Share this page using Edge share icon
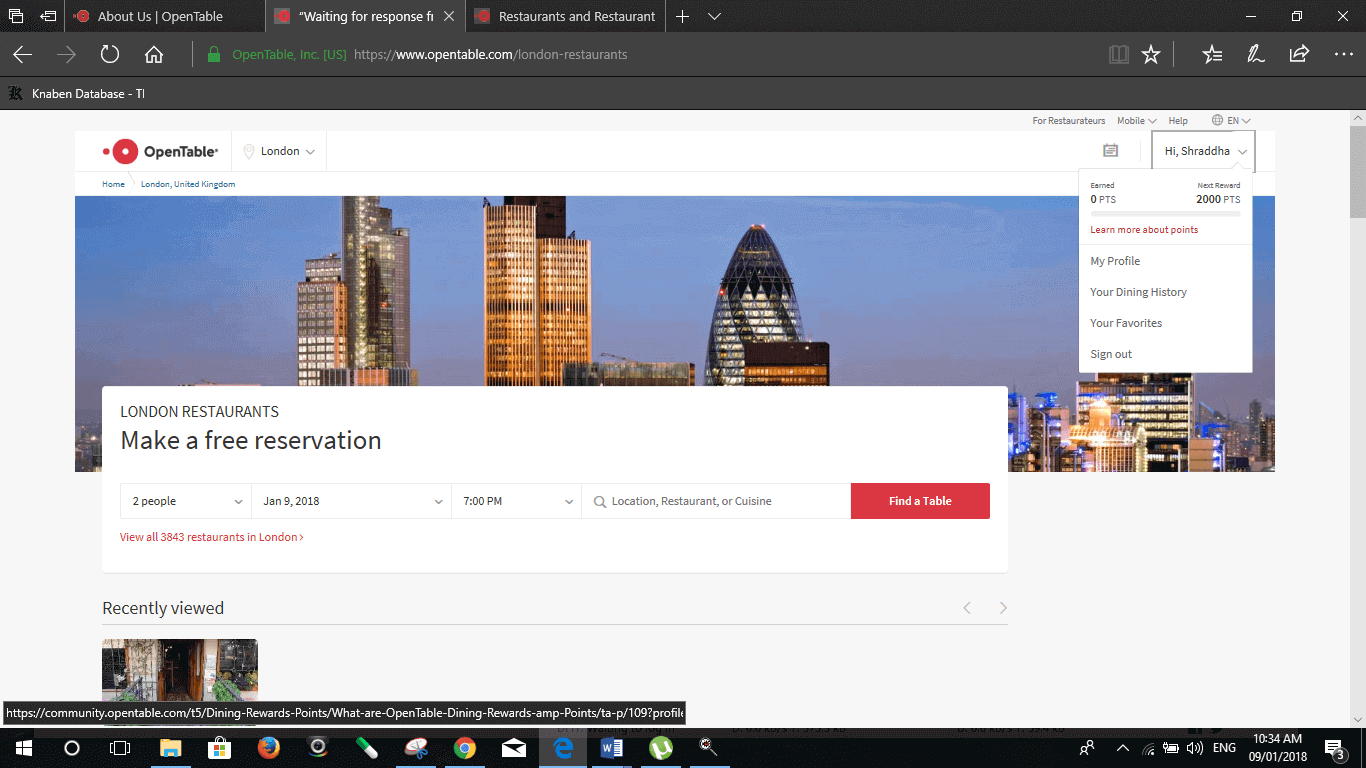The height and width of the screenshot is (768, 1366). 1299,55
